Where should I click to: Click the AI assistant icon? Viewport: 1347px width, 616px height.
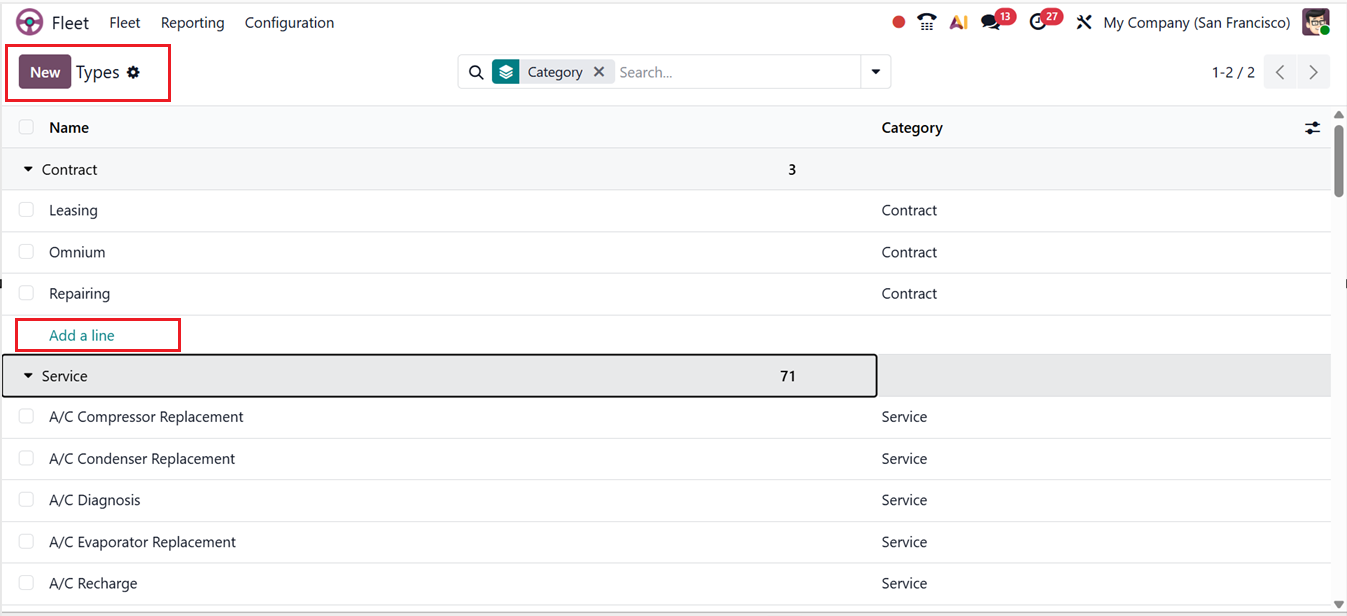958,22
